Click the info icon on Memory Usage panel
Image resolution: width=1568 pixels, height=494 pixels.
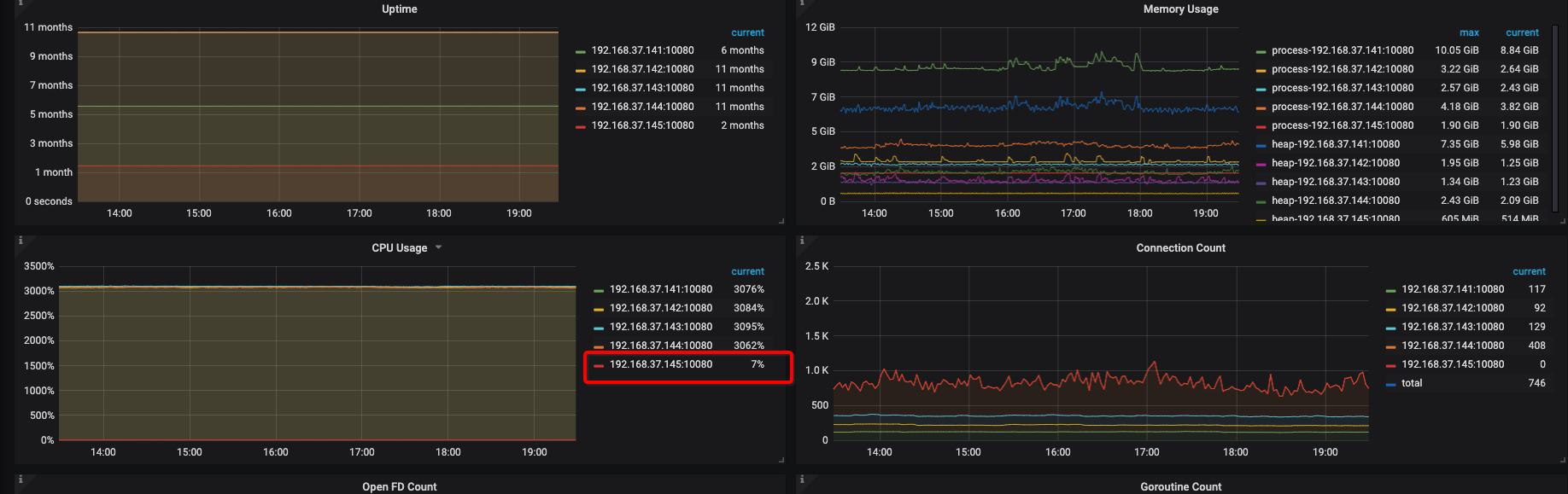[x=802, y=3]
